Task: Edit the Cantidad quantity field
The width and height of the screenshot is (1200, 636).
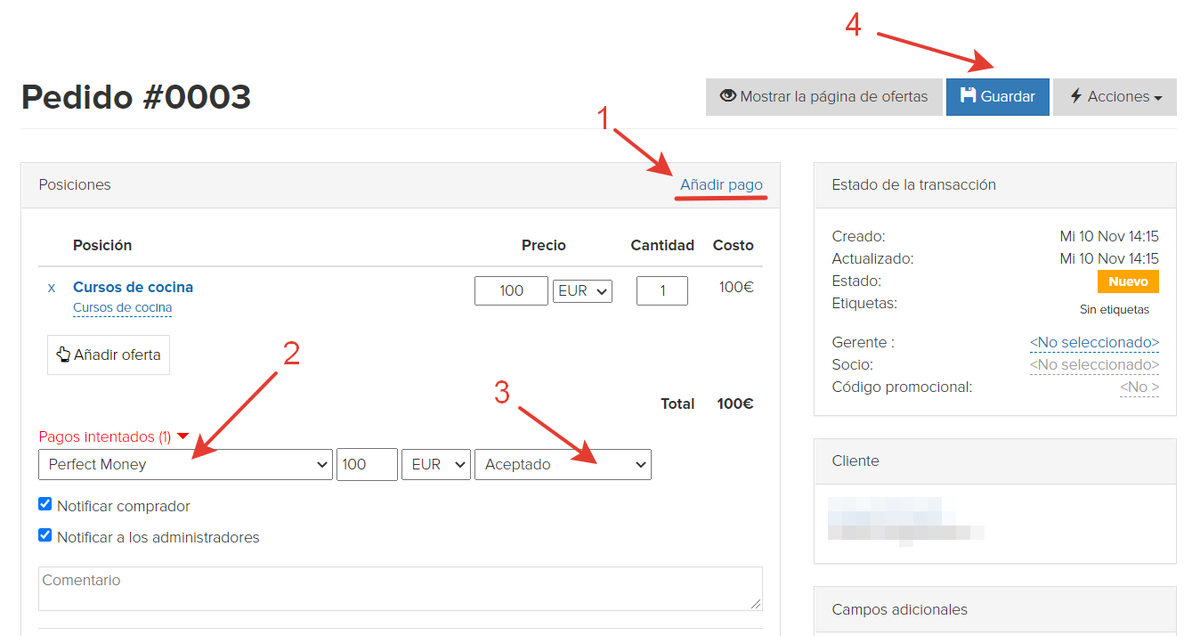Action: point(662,291)
